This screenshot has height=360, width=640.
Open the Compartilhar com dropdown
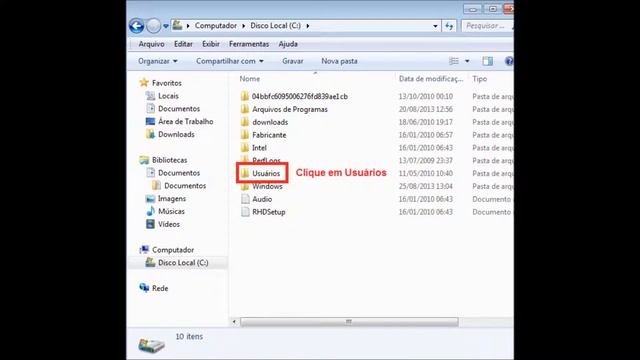[230, 61]
